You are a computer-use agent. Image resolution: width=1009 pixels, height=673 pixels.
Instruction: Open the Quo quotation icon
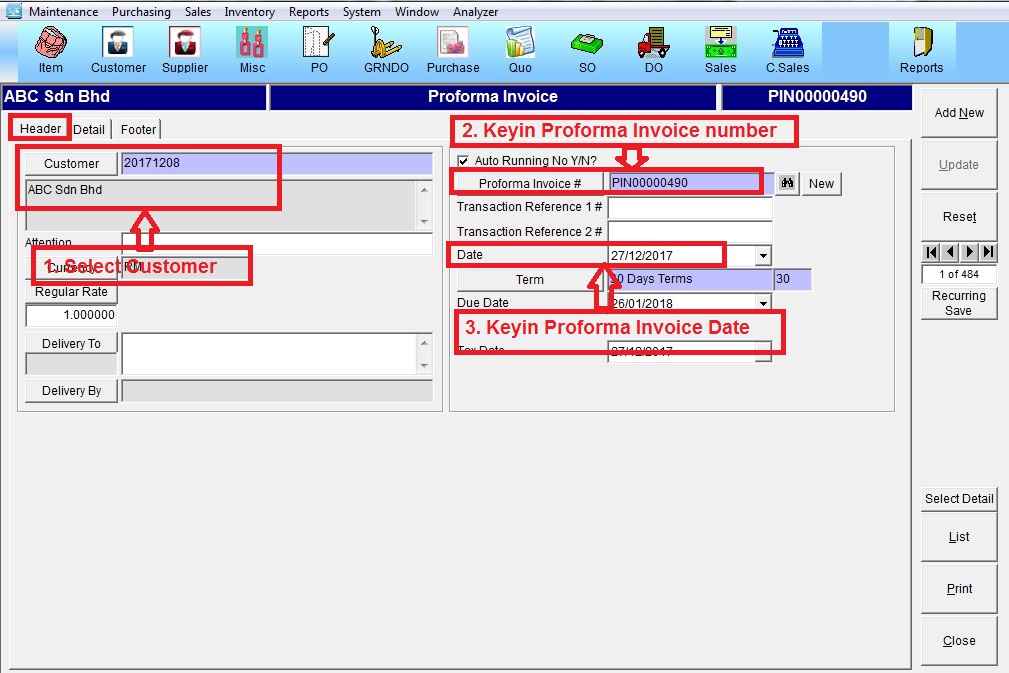(520, 48)
